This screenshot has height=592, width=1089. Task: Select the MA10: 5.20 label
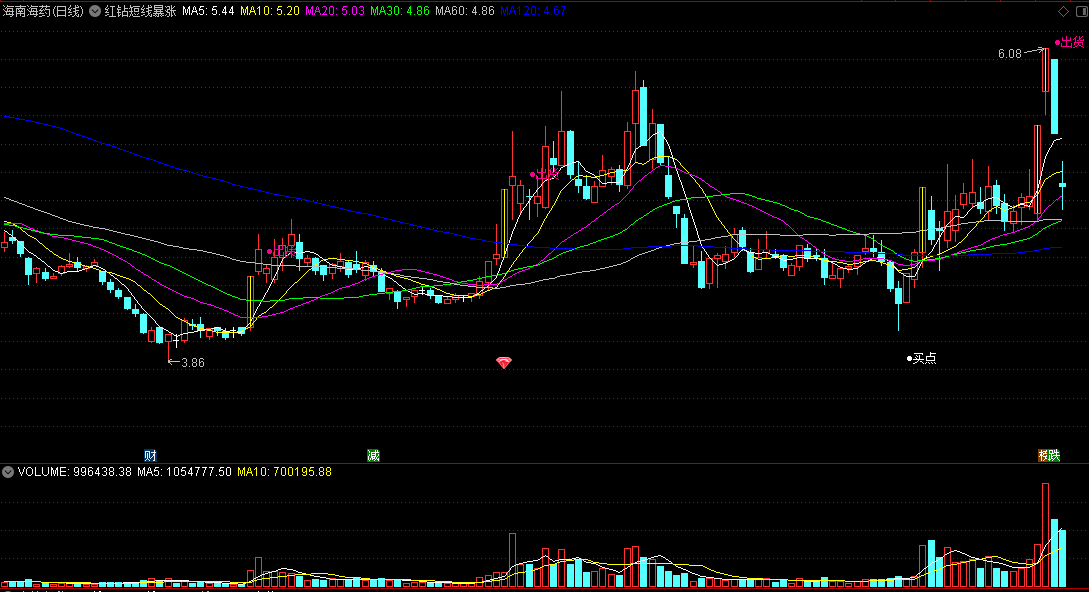(270, 11)
